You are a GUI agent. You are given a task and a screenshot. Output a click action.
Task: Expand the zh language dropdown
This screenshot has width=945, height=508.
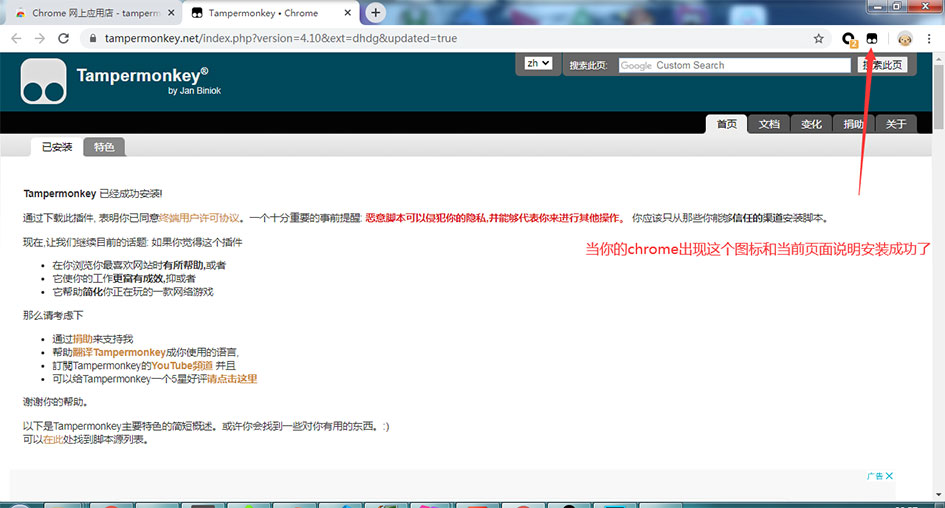pos(538,63)
